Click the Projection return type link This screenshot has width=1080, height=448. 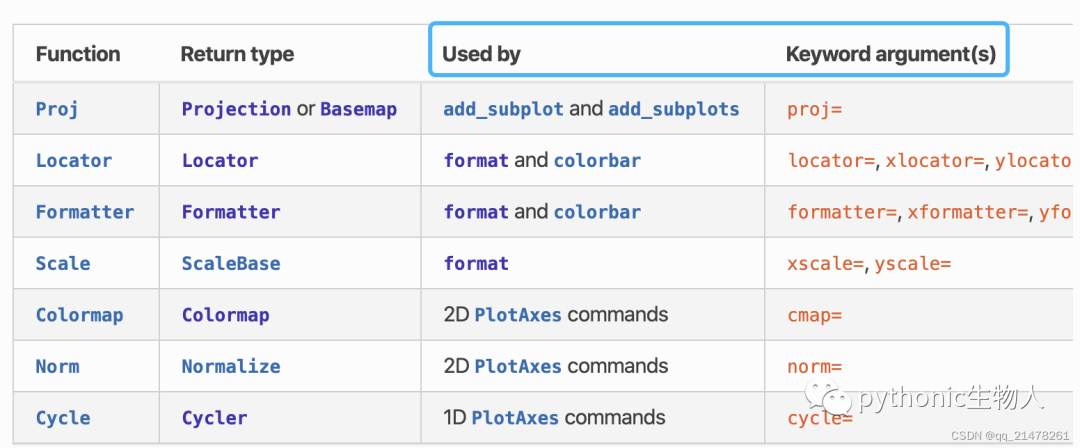point(236,110)
